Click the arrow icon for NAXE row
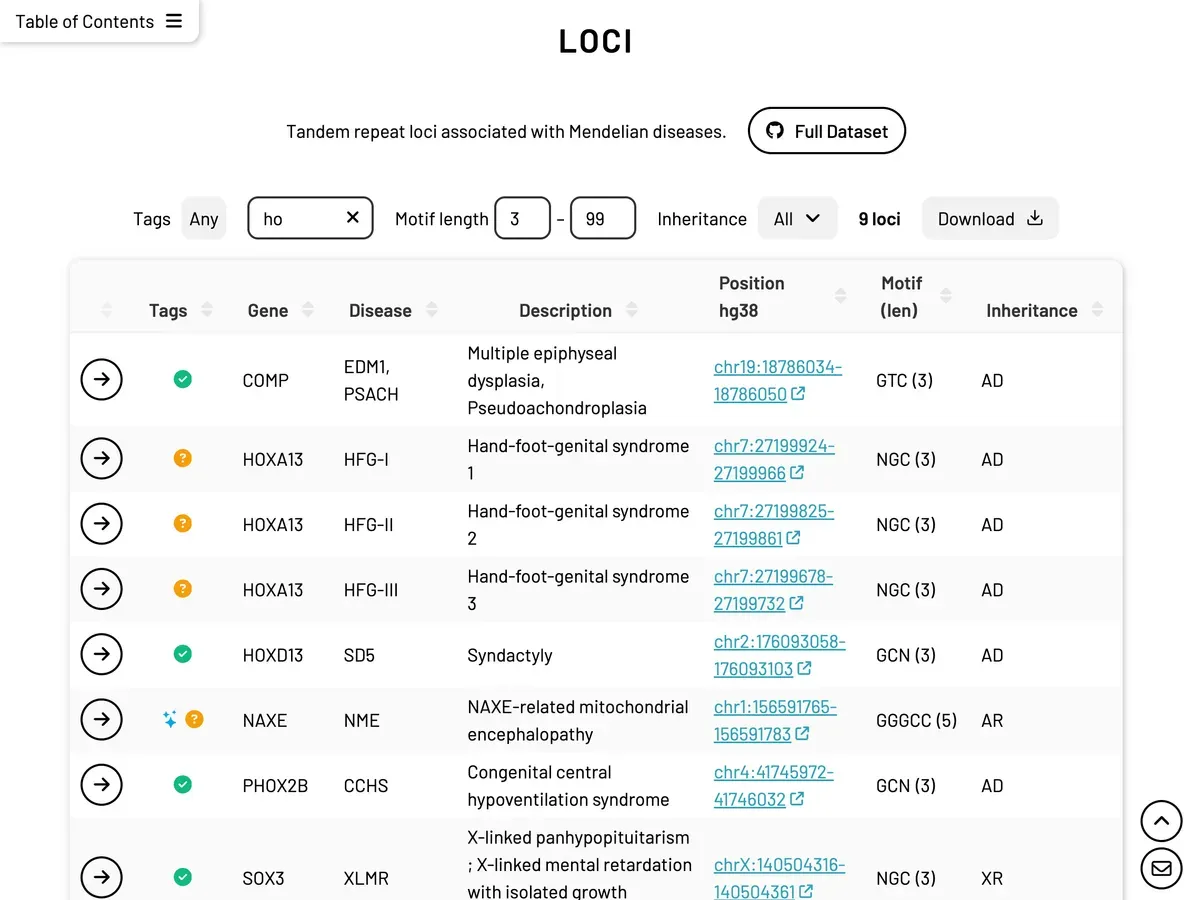The width and height of the screenshot is (1200, 900). tap(101, 720)
